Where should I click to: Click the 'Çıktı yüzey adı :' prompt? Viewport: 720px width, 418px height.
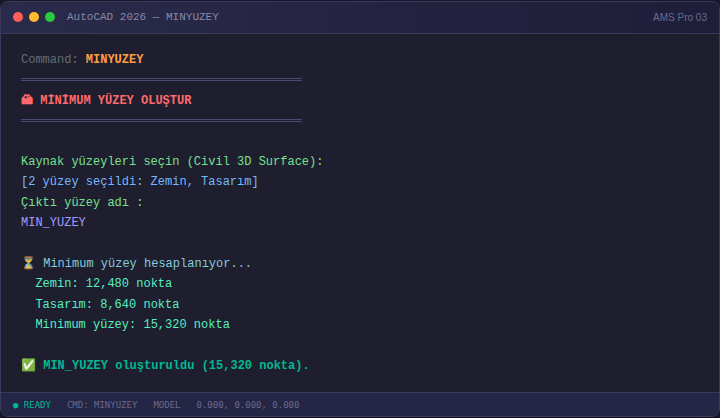pyautogui.click(x=82, y=202)
